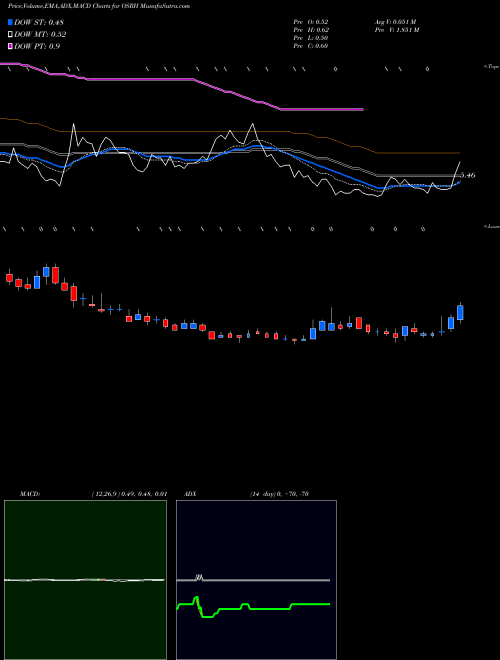
Task: Click the ADX (14 day) values text
Action: click(x=279, y=494)
